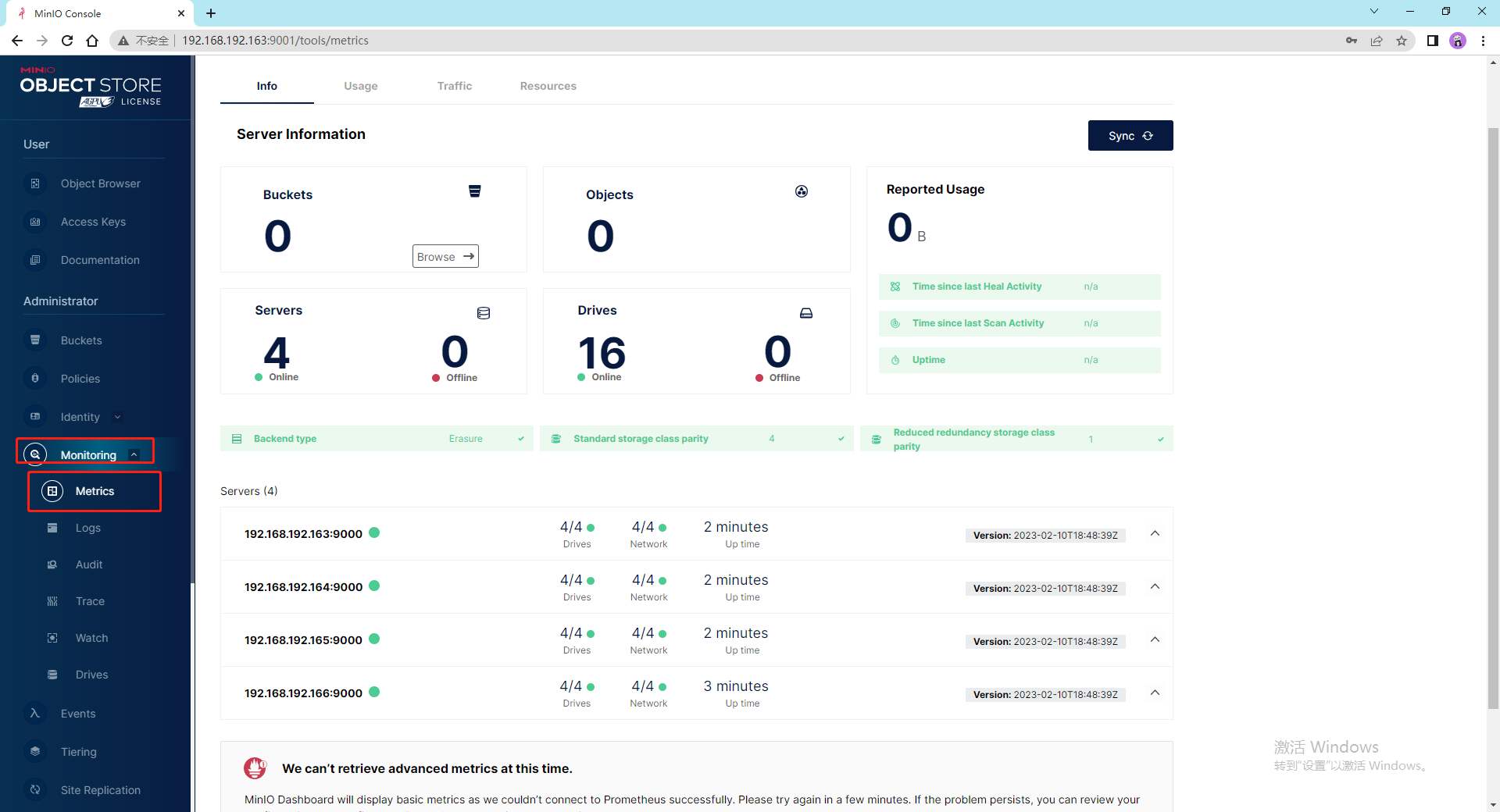The image size is (1500, 812).
Task: Close the MinIO Console tab
Action: click(x=181, y=13)
